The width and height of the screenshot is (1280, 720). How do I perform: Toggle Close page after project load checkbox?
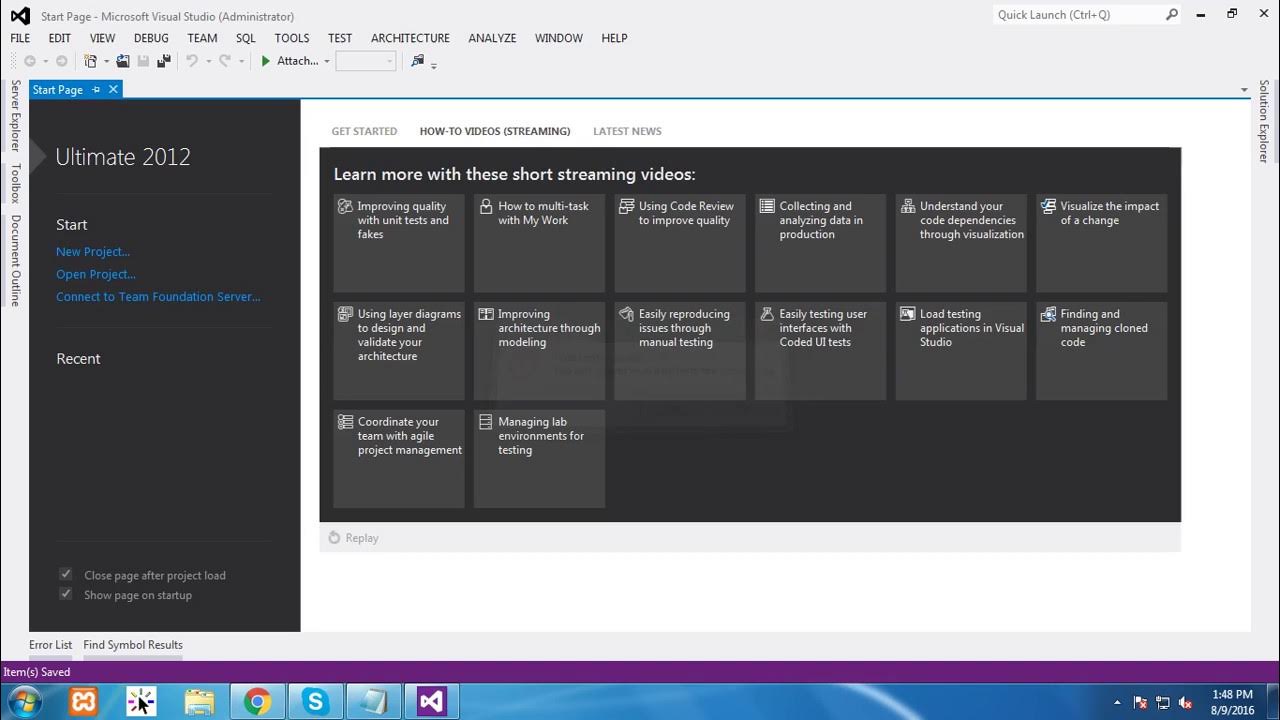(66, 575)
